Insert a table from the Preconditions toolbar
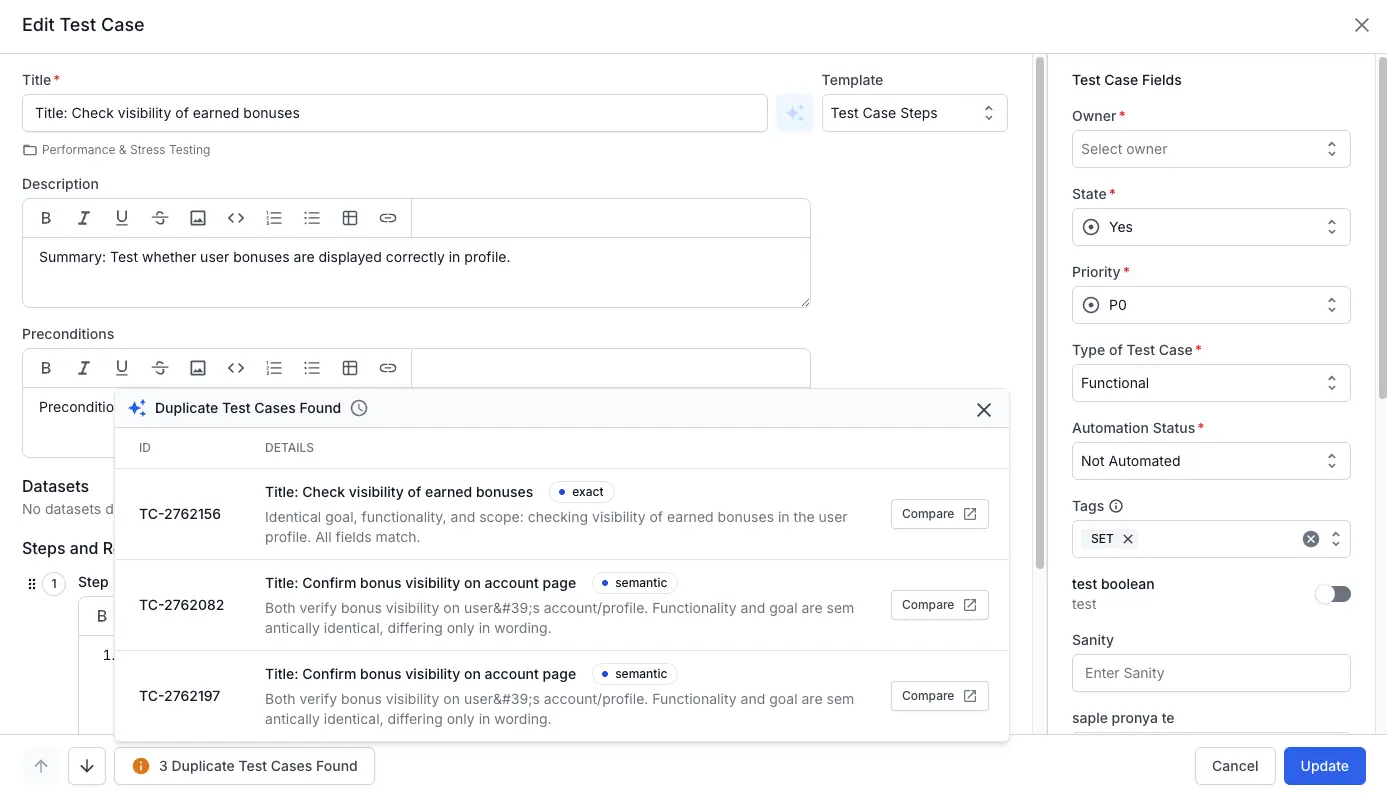Viewport: 1387px width, 794px height. pyautogui.click(x=350, y=367)
